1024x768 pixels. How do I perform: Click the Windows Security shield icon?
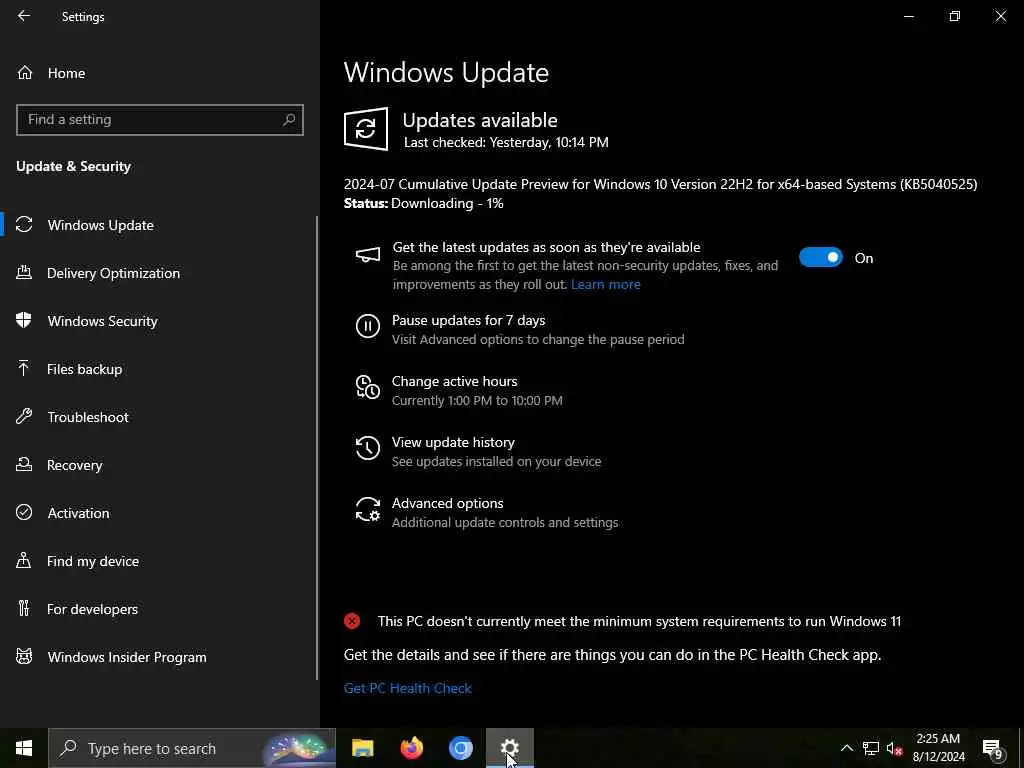click(24, 320)
